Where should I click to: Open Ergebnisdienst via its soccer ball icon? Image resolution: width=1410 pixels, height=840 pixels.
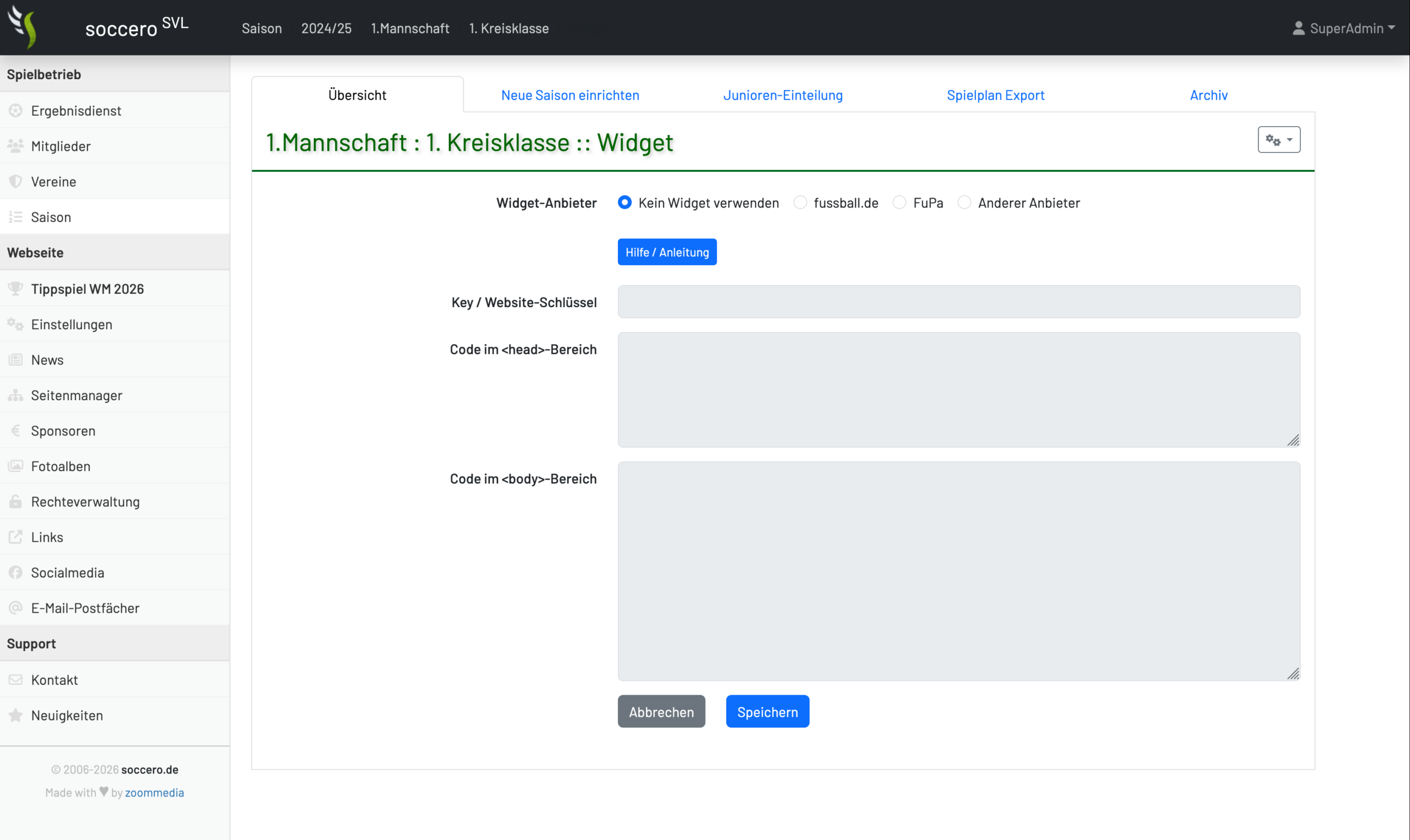[x=15, y=111]
